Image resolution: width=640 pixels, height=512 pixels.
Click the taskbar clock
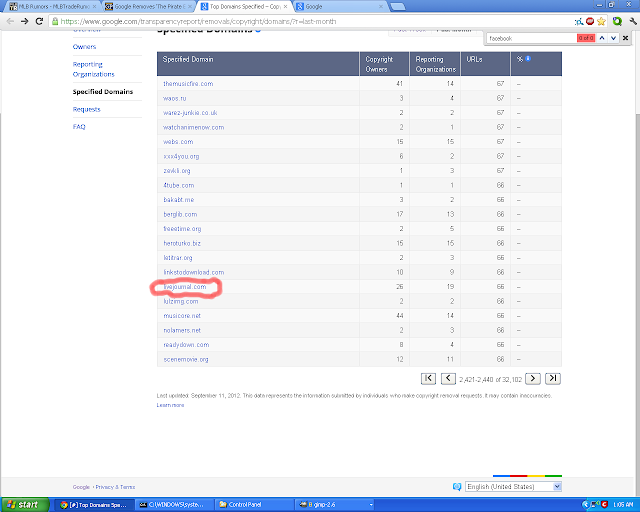tap(623, 505)
